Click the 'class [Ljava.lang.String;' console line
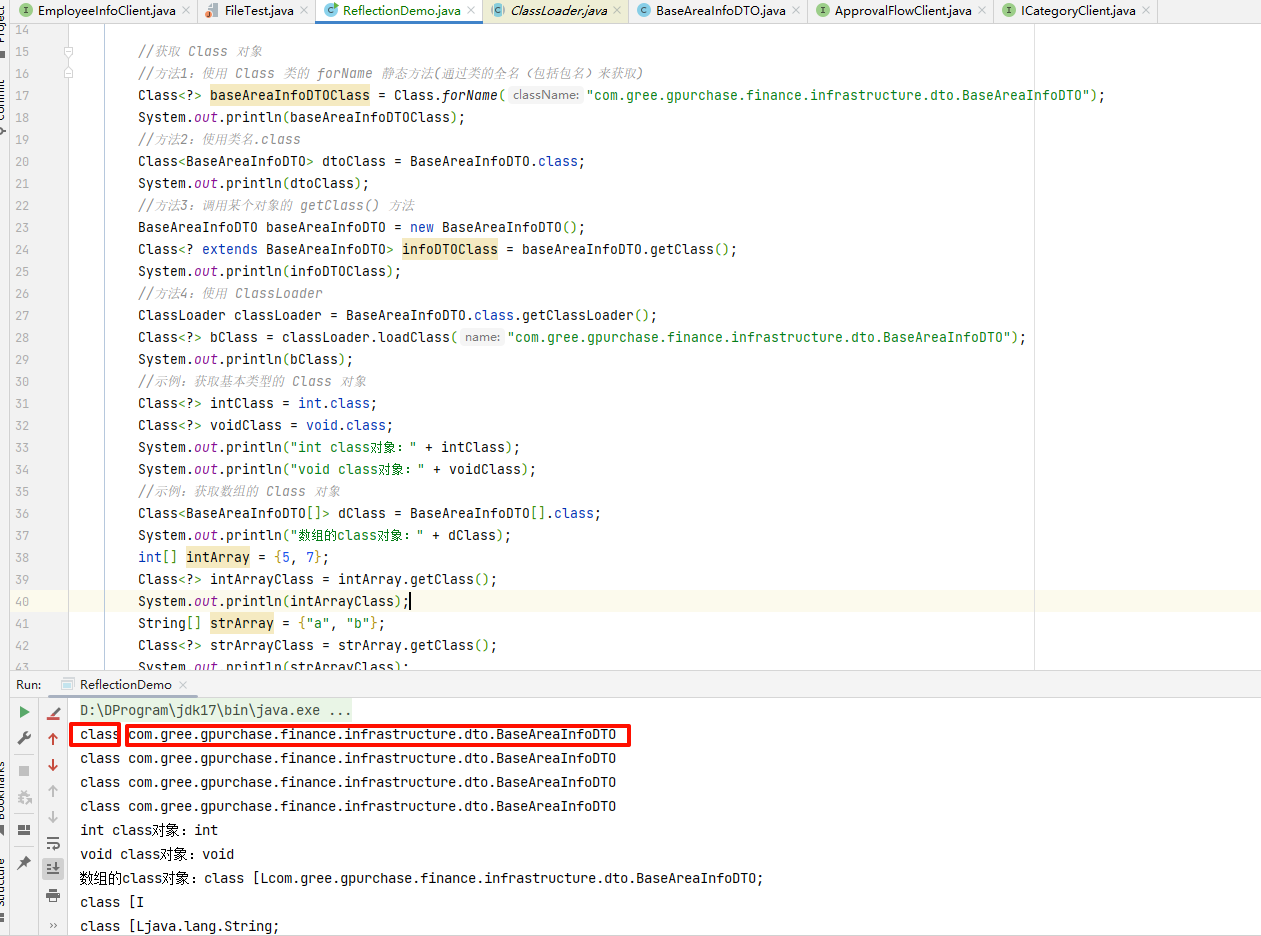This screenshot has width=1261, height=936. (180, 926)
